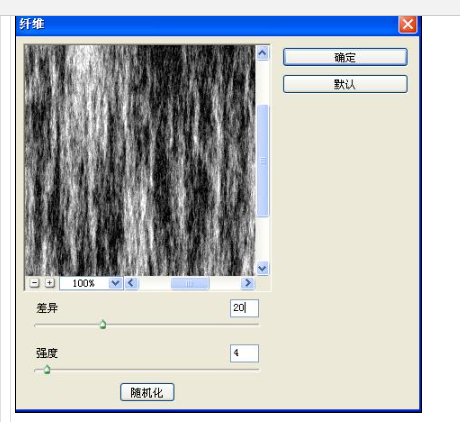Click the 强度 slider handle
This screenshot has height=422, width=460.
pos(47,369)
